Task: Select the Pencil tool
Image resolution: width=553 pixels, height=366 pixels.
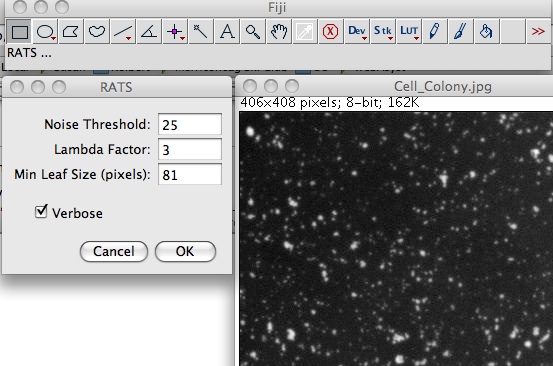Action: point(435,32)
